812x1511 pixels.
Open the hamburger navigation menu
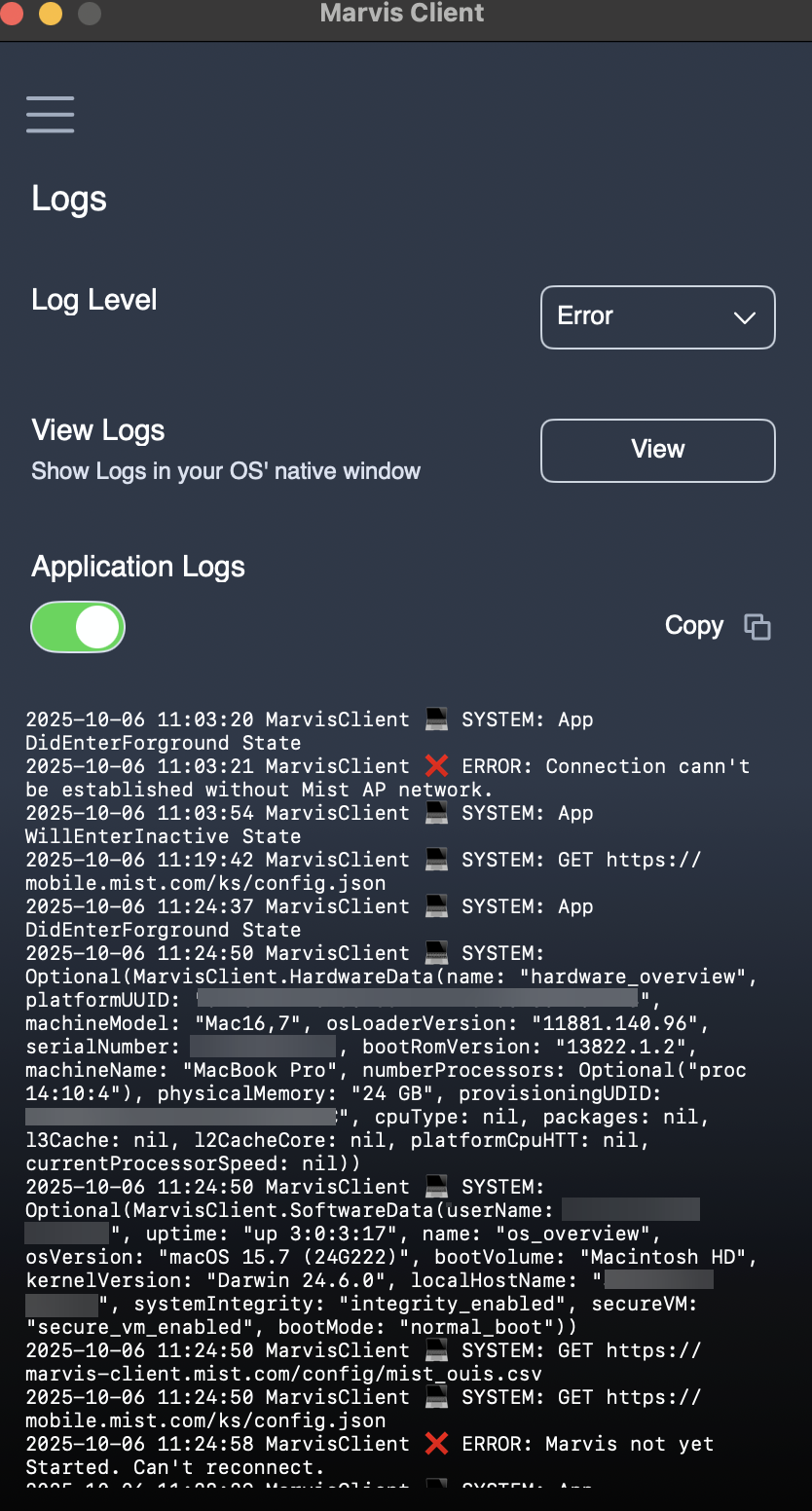click(x=50, y=114)
